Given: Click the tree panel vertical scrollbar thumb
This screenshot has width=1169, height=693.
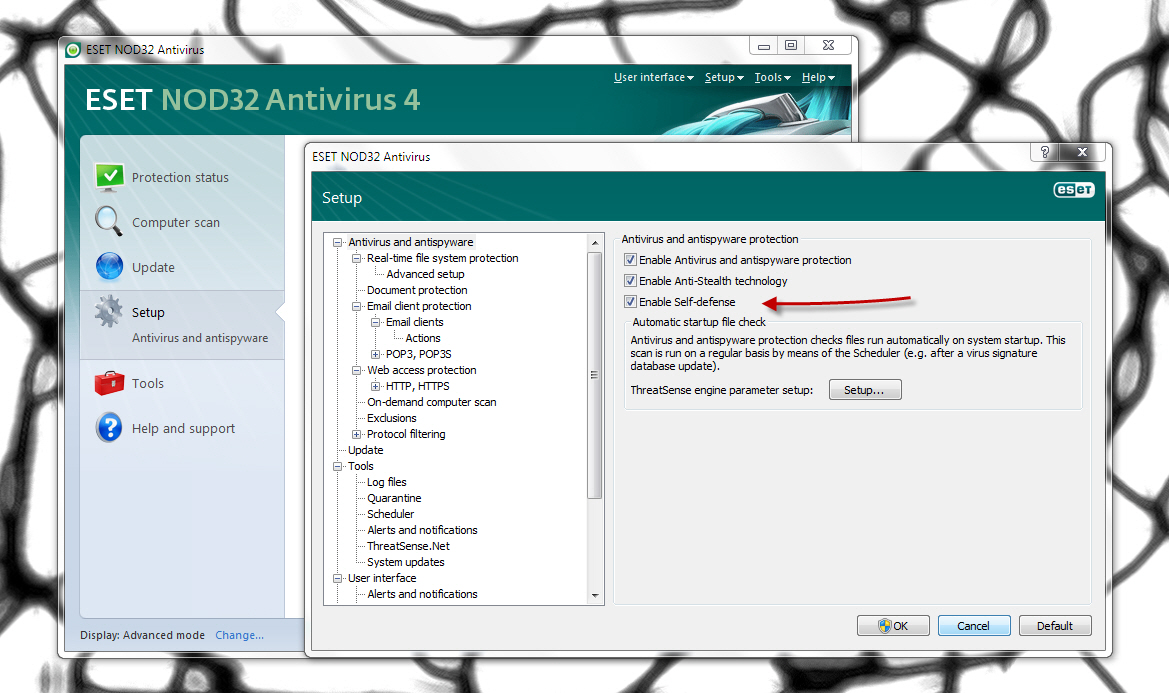Looking at the screenshot, I should click(594, 375).
